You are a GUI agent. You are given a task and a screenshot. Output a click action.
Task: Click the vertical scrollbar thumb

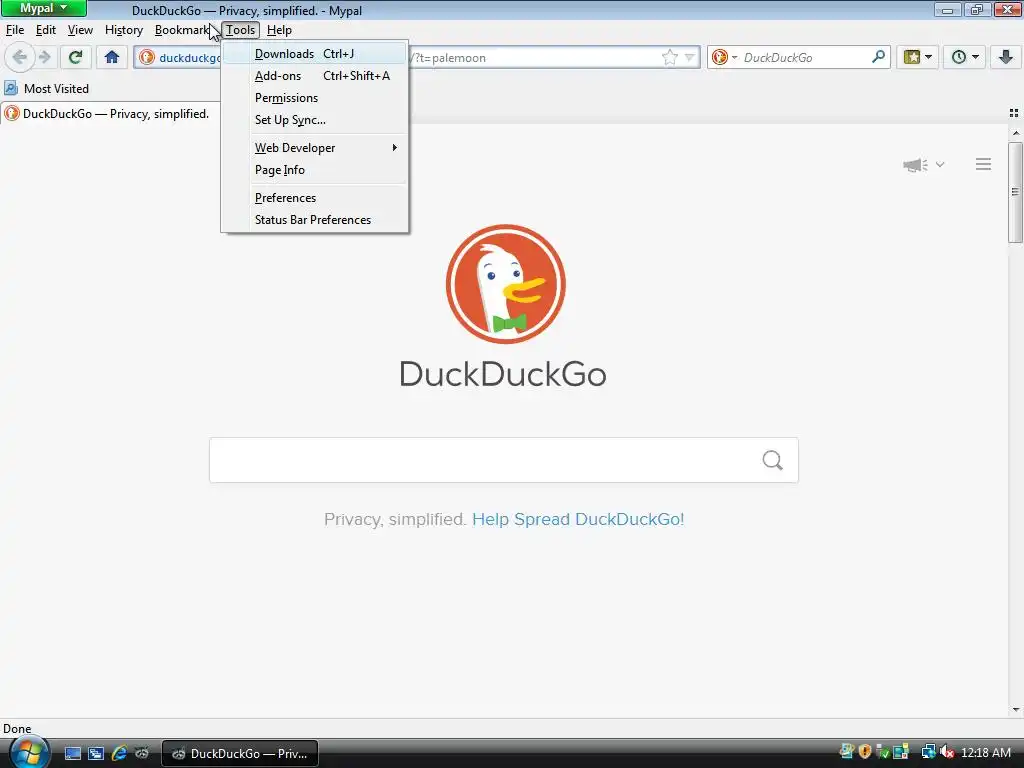click(1016, 192)
